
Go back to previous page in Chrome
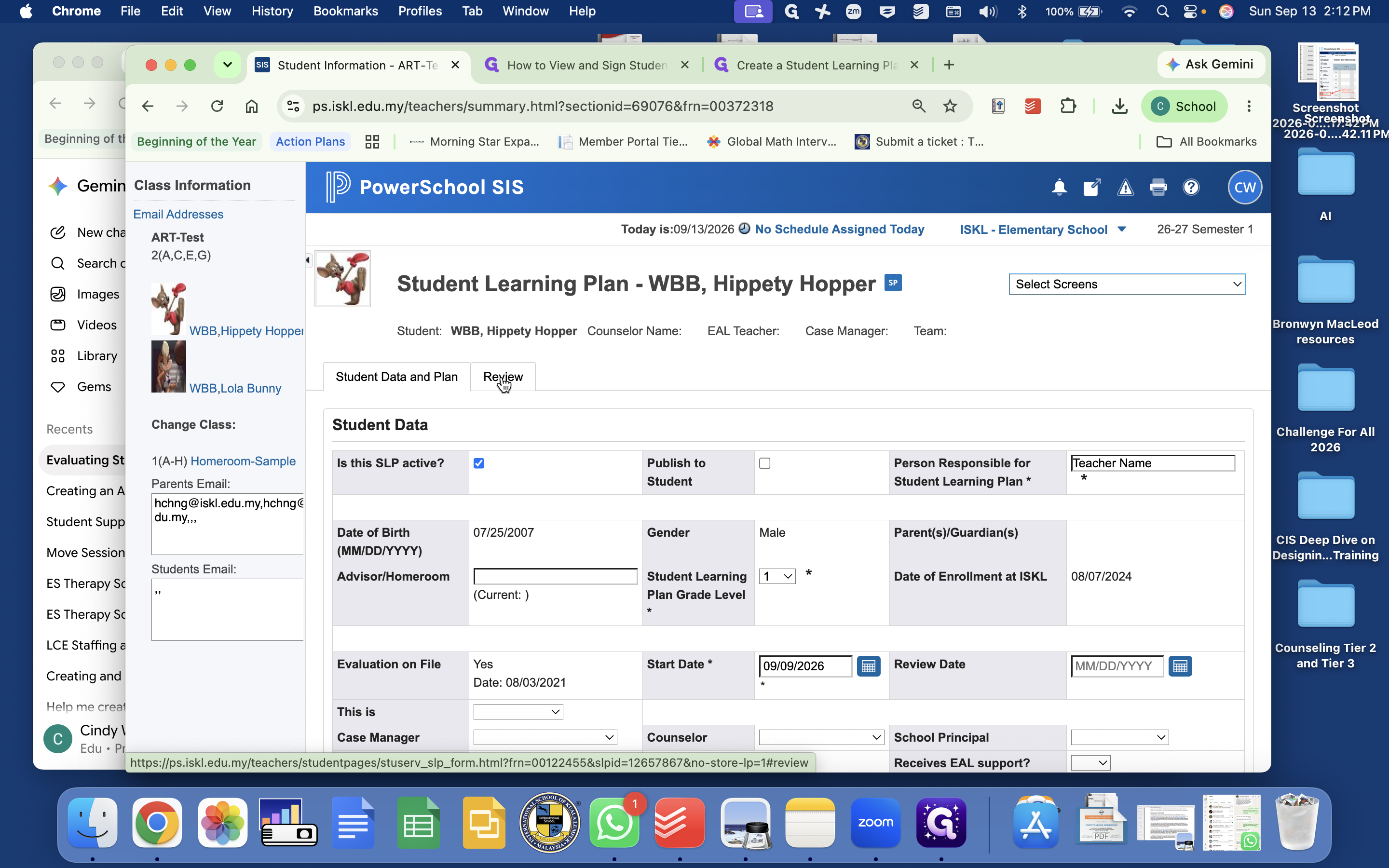click(x=148, y=106)
